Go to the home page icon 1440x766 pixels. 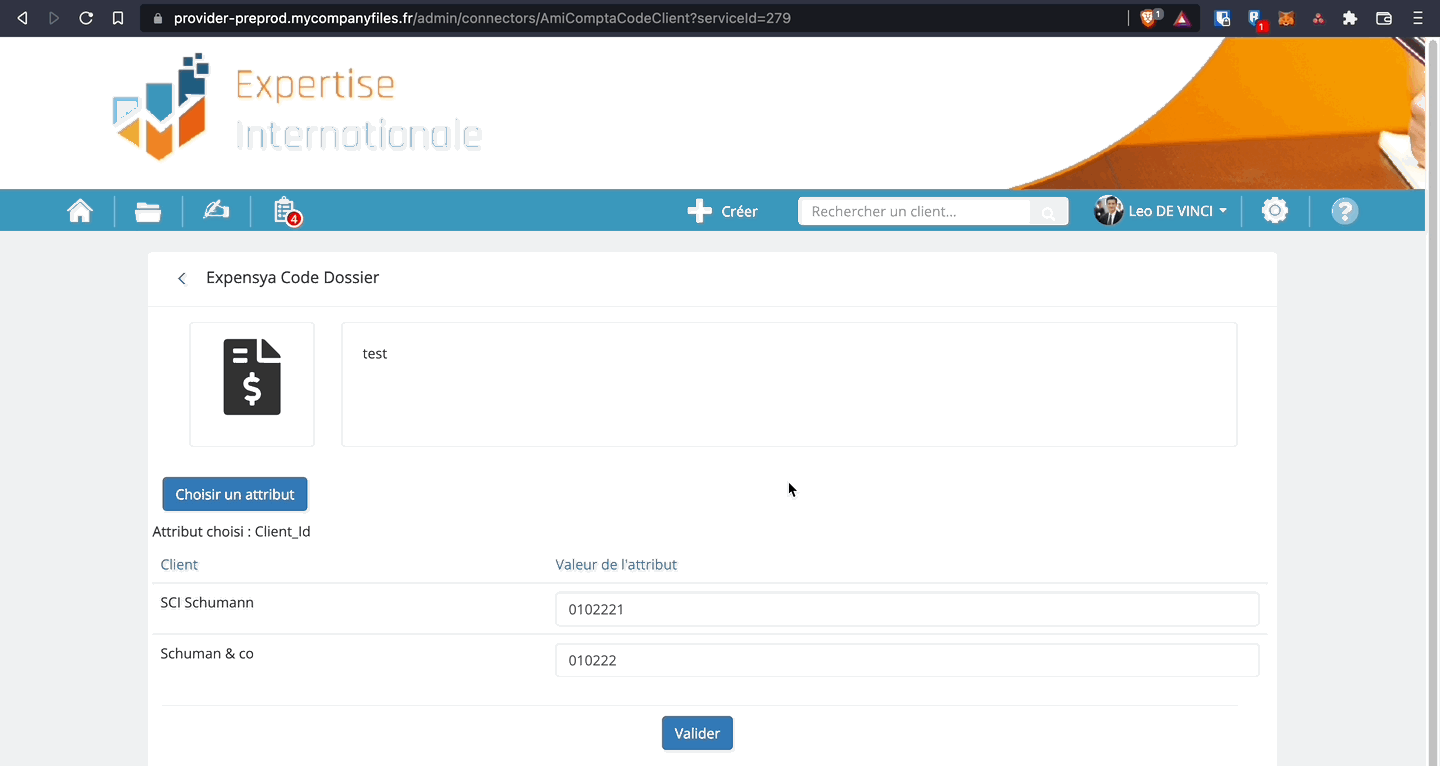(x=80, y=211)
